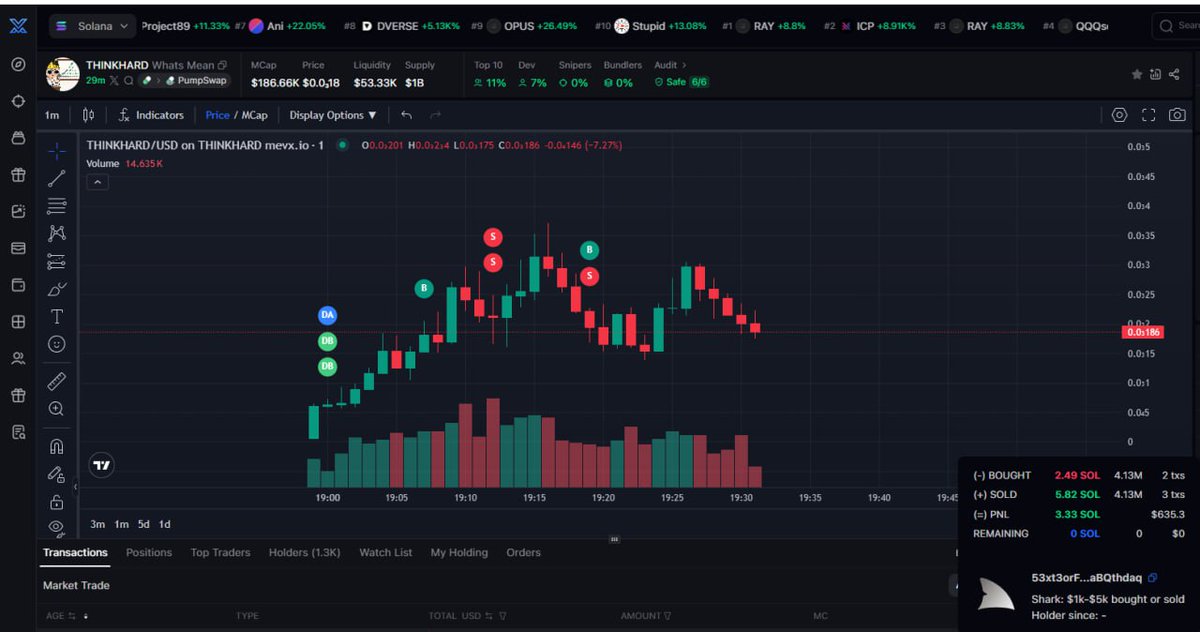This screenshot has height=632, width=1200.
Task: Open the candlestick chart type selector
Action: (x=89, y=115)
